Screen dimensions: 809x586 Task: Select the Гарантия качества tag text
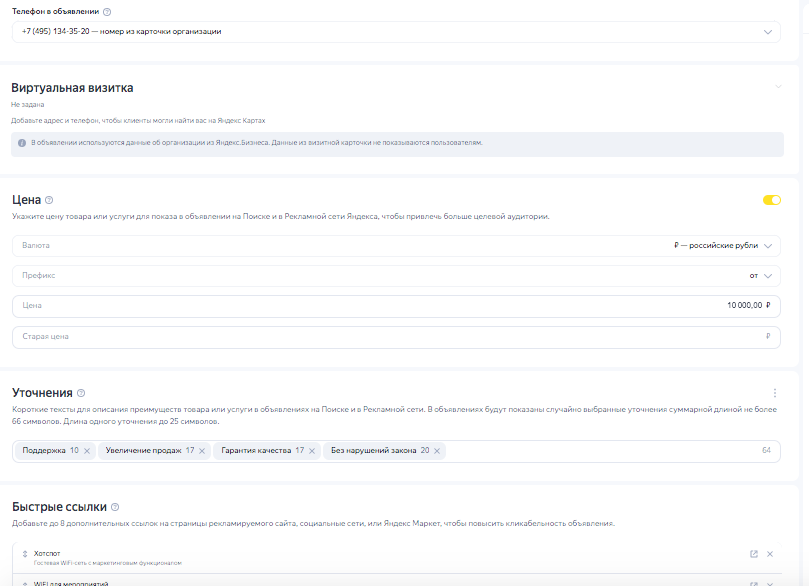256,450
